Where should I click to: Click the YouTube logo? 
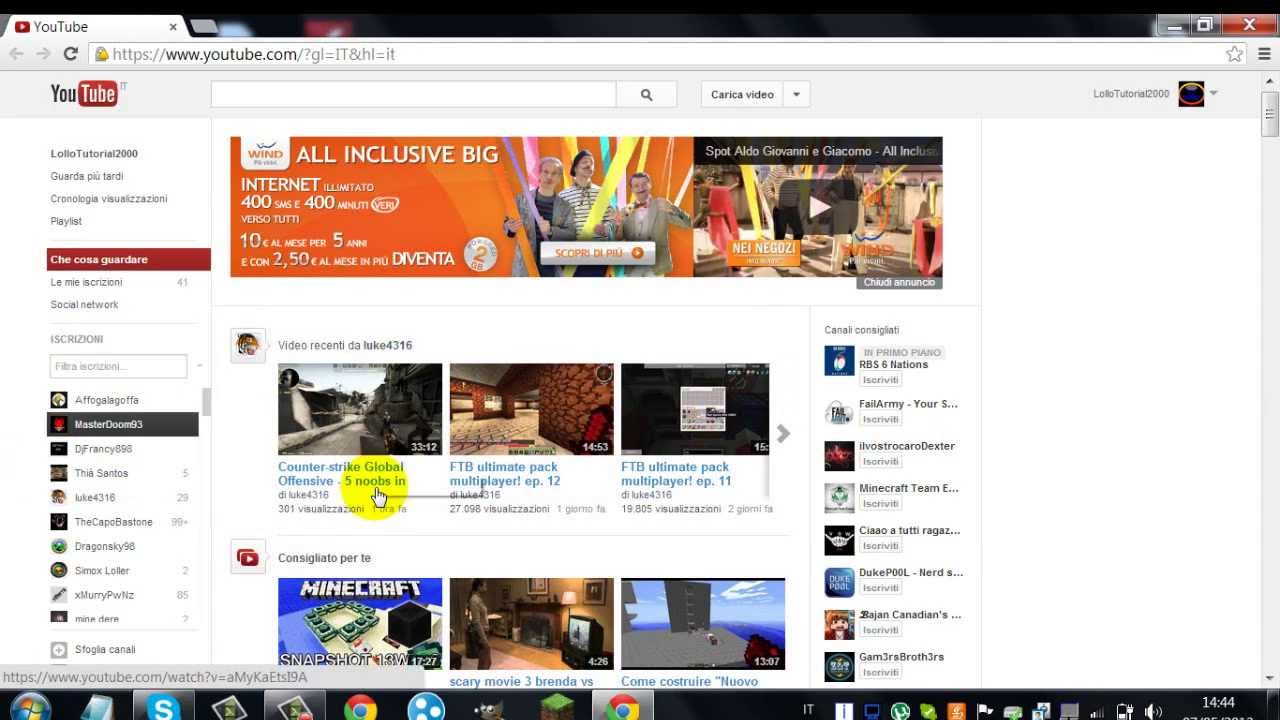pyautogui.click(x=84, y=94)
